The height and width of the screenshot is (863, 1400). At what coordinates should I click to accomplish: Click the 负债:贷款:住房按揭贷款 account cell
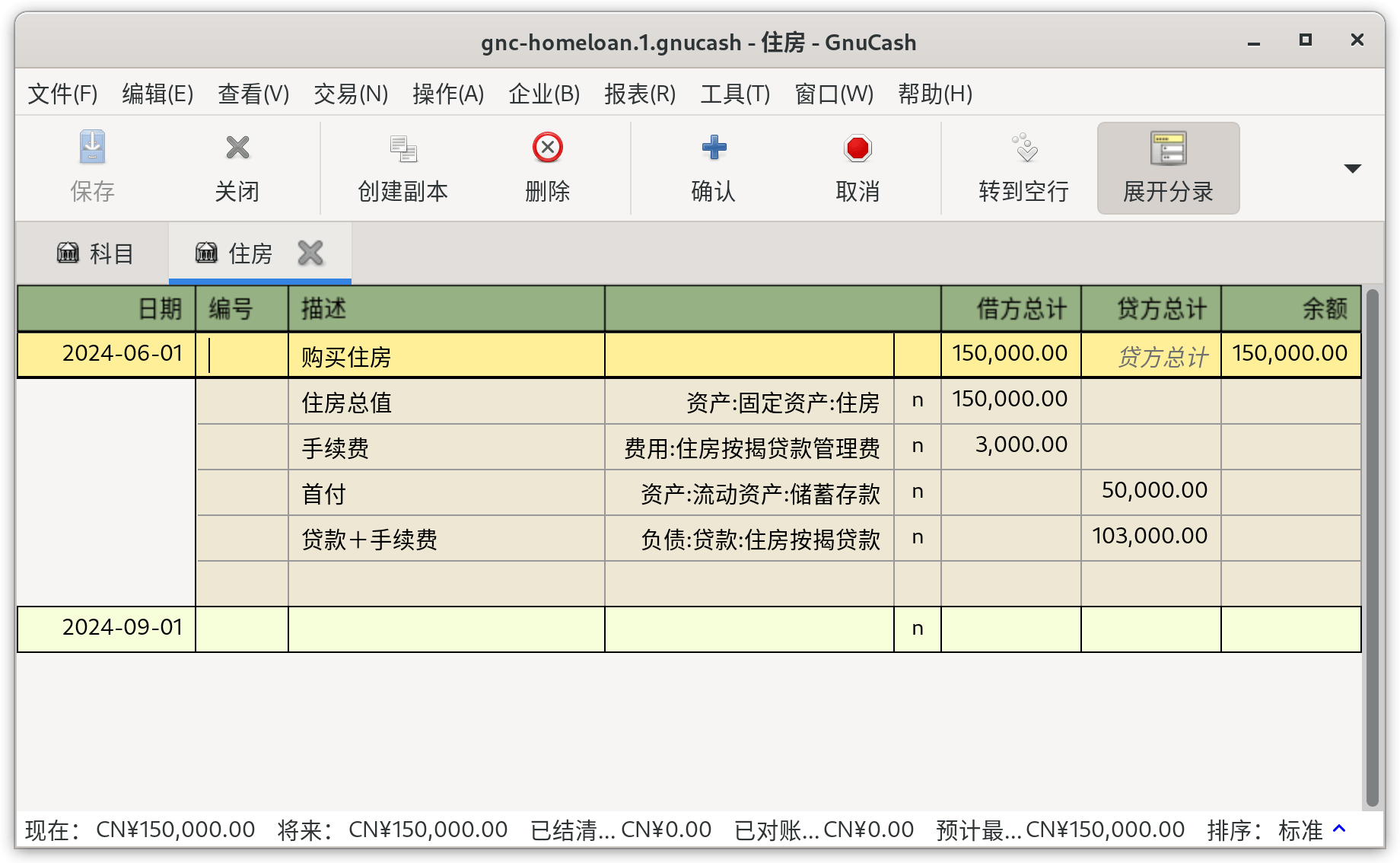(749, 538)
